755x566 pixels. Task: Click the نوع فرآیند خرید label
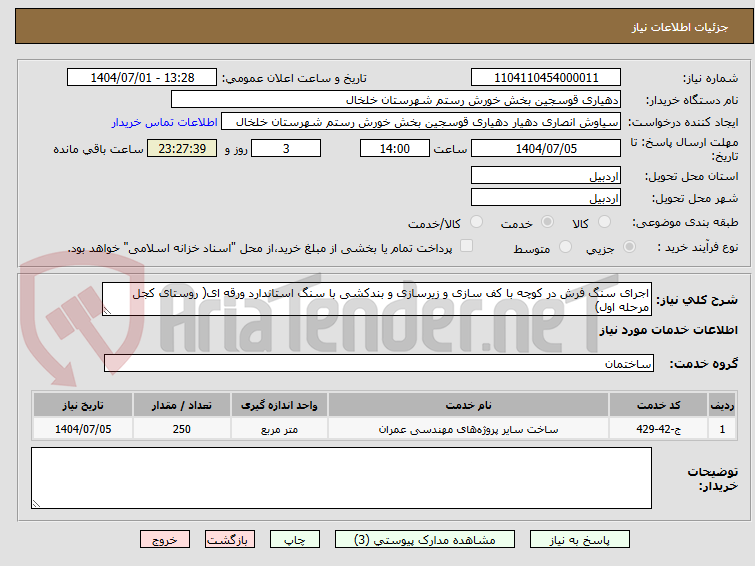[x=698, y=247]
